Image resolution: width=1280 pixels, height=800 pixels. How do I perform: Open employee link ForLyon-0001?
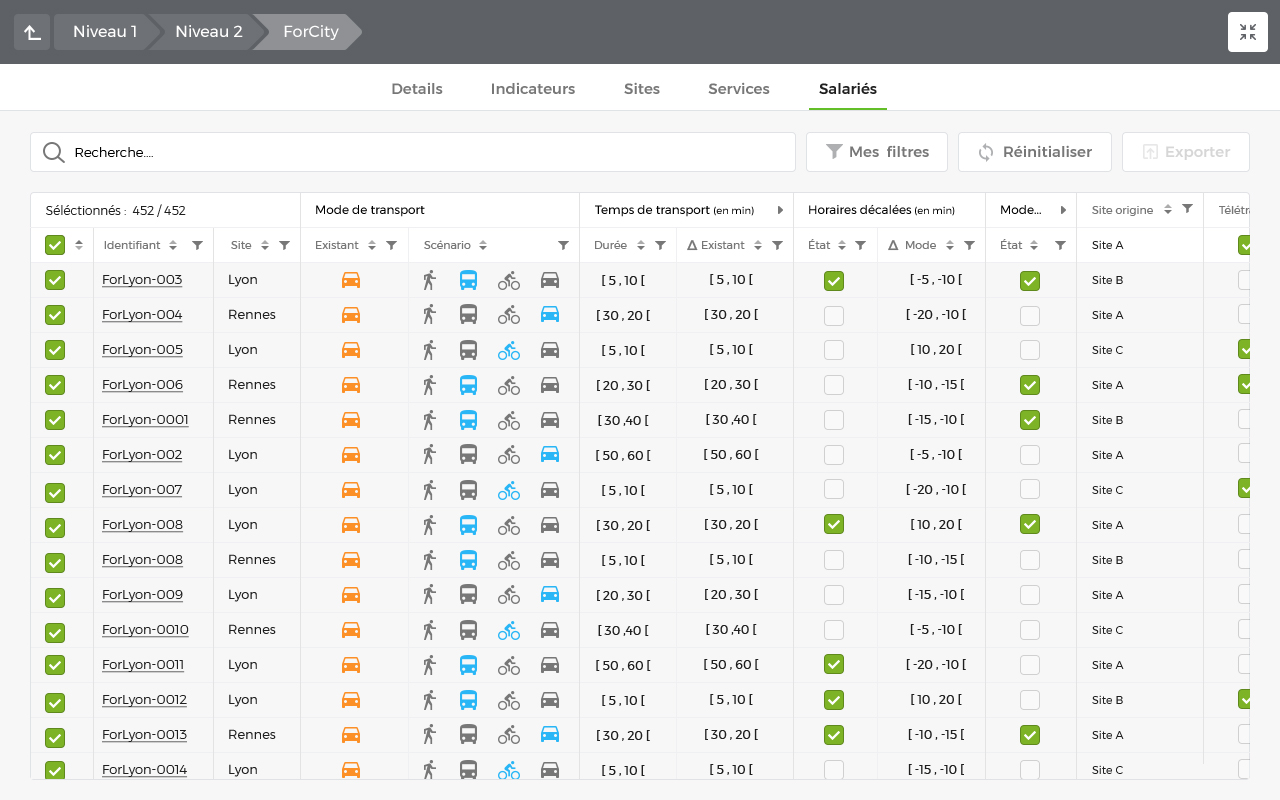145,420
